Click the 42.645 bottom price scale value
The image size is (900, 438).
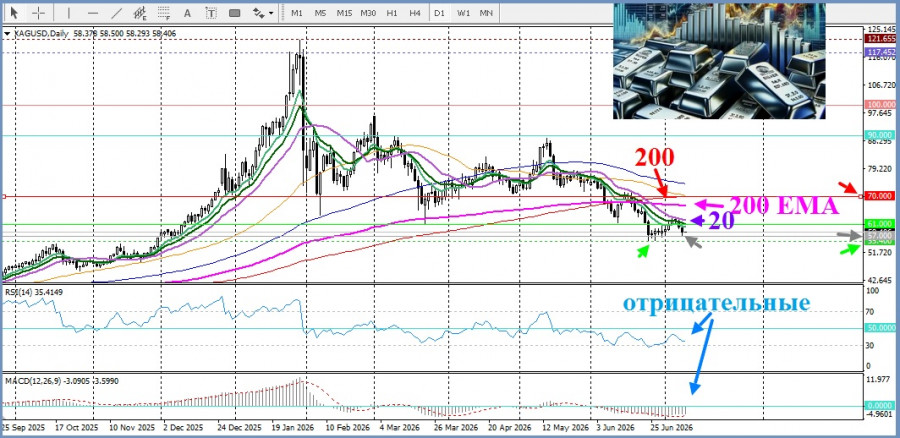pos(881,280)
